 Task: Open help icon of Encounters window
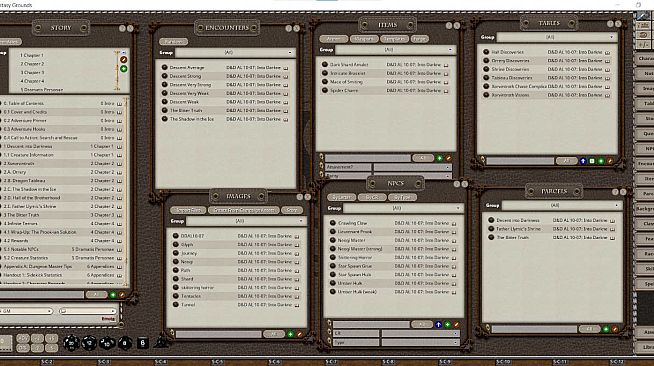point(288,28)
